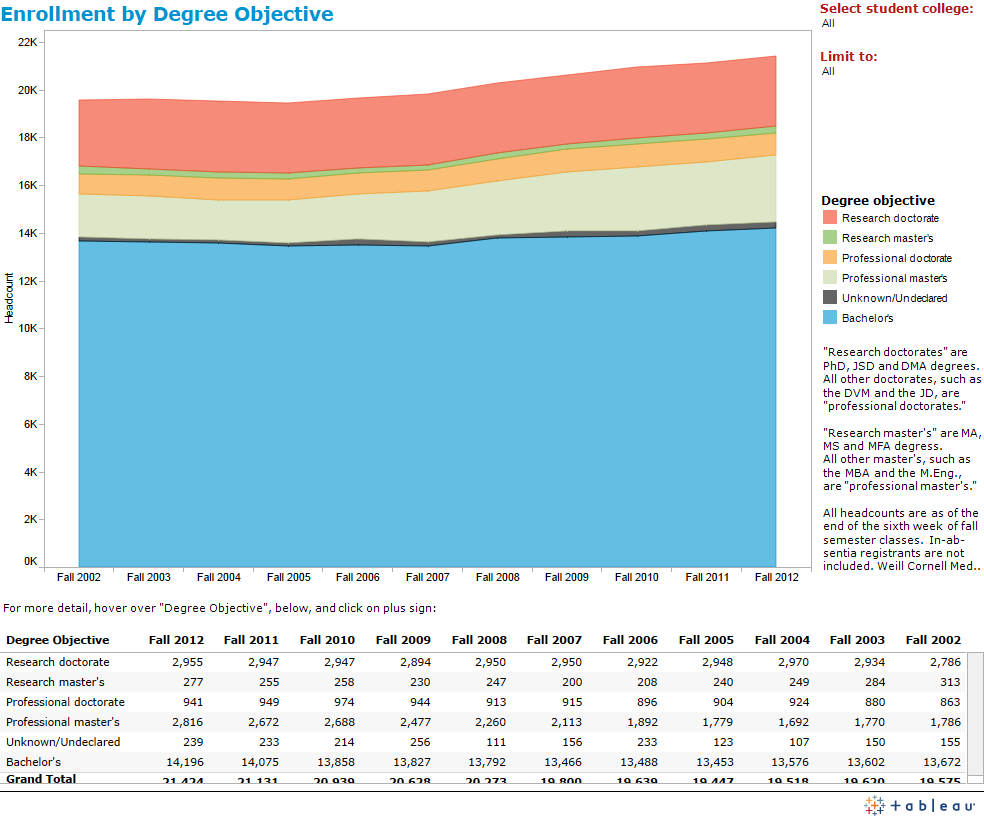Select the Research master's table row label
This screenshot has width=984, height=820.
pos(55,682)
